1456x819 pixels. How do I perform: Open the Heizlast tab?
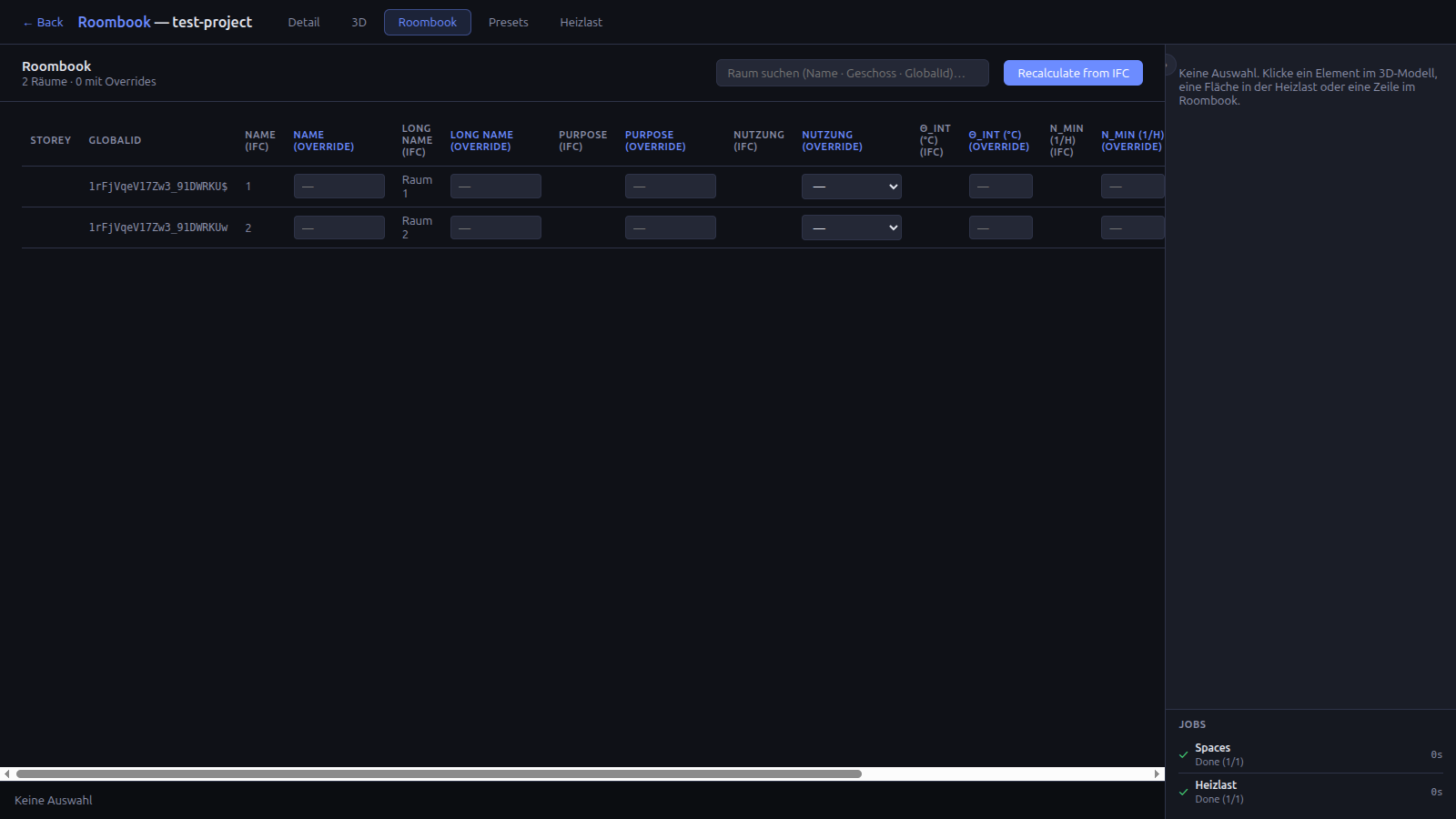tap(581, 22)
